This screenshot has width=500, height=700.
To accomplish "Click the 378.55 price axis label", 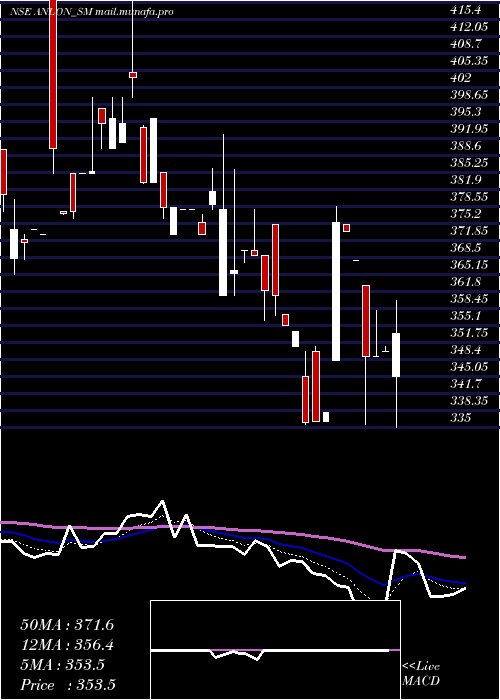I will tap(468, 196).
